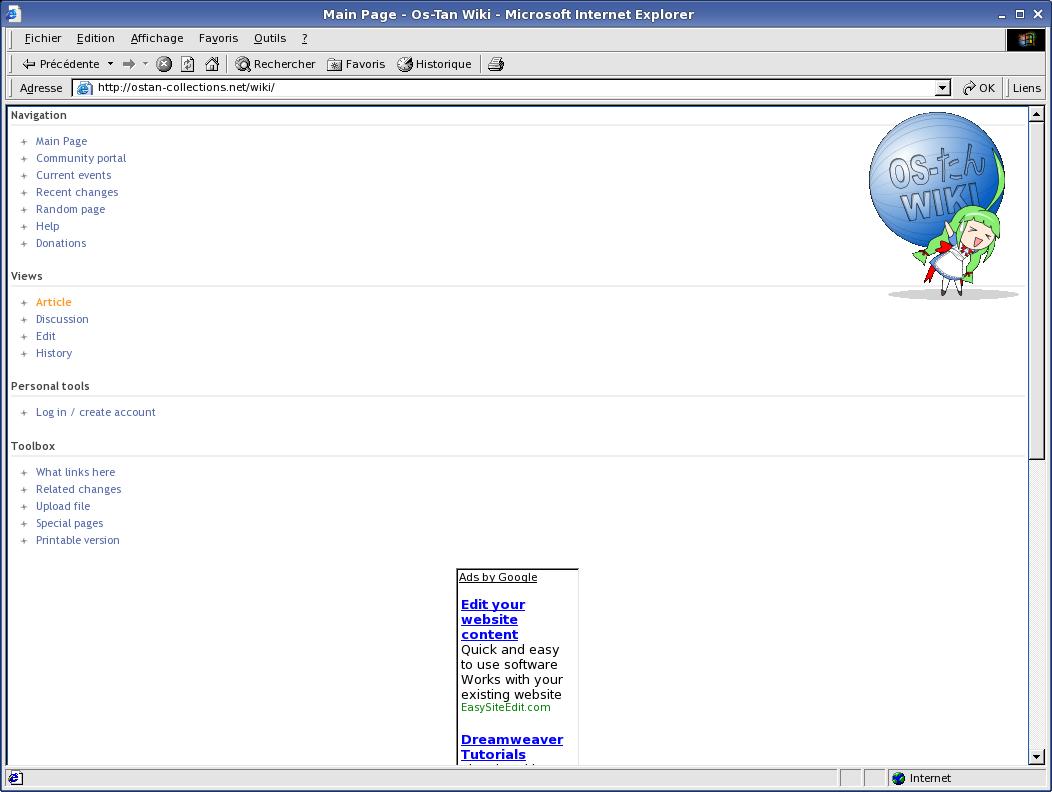Screen dimensions: 1052x792
Task: Click the Internet zone globe icon
Action: point(898,778)
